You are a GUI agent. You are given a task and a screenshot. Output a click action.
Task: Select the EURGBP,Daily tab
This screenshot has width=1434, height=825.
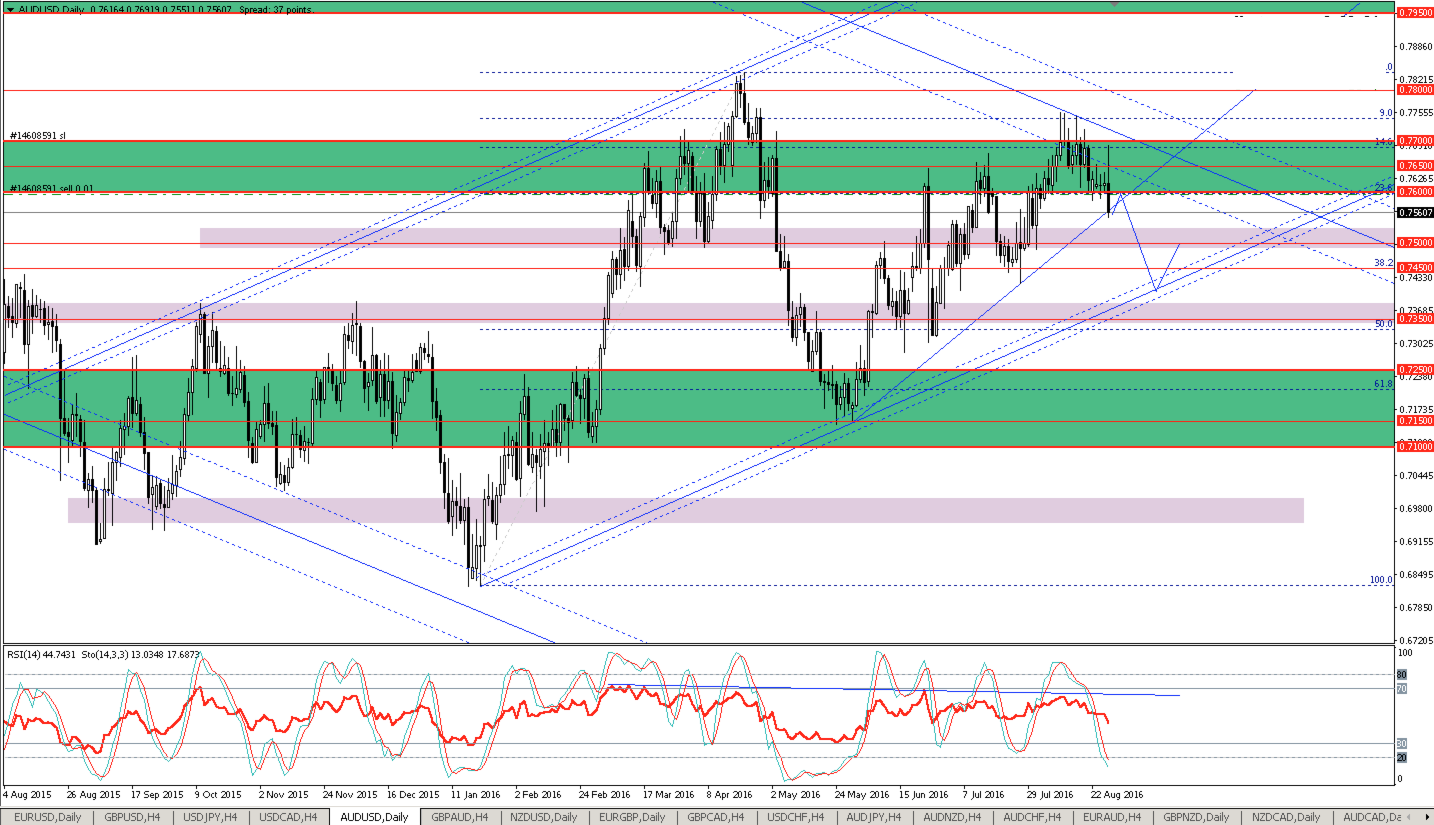tap(630, 817)
